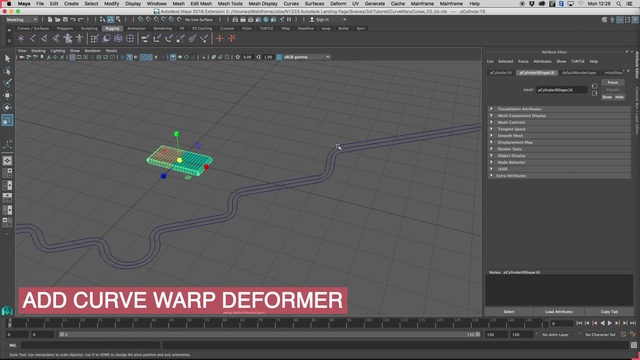Click the Focus button in Attribute Editor
This screenshot has width=640, height=360.
(613, 82)
